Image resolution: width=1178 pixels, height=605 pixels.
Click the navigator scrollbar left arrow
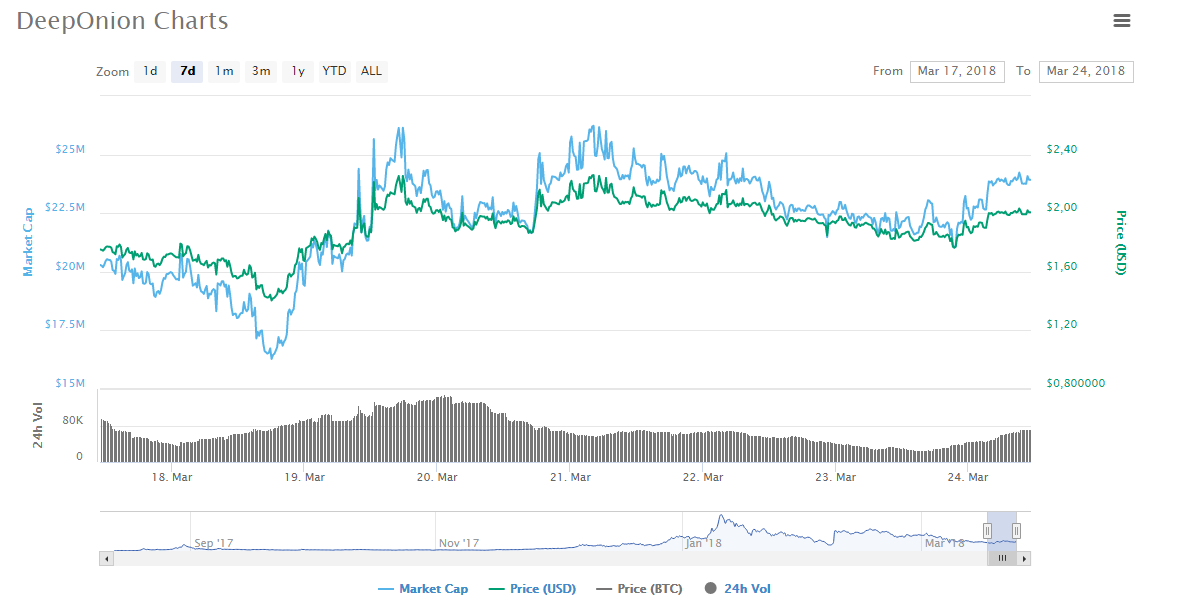107,558
